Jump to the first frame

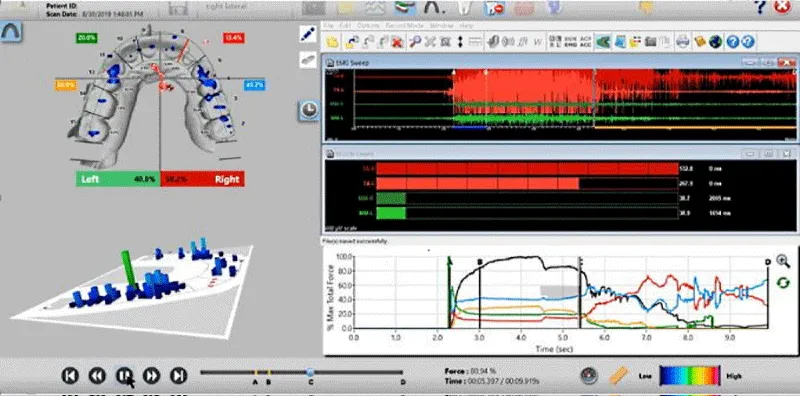tap(70, 376)
